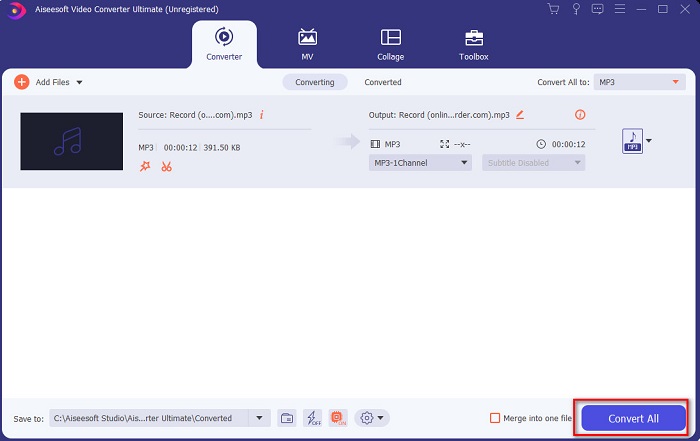Open the edit effects star-wand icon
700x441 pixels.
click(145, 166)
